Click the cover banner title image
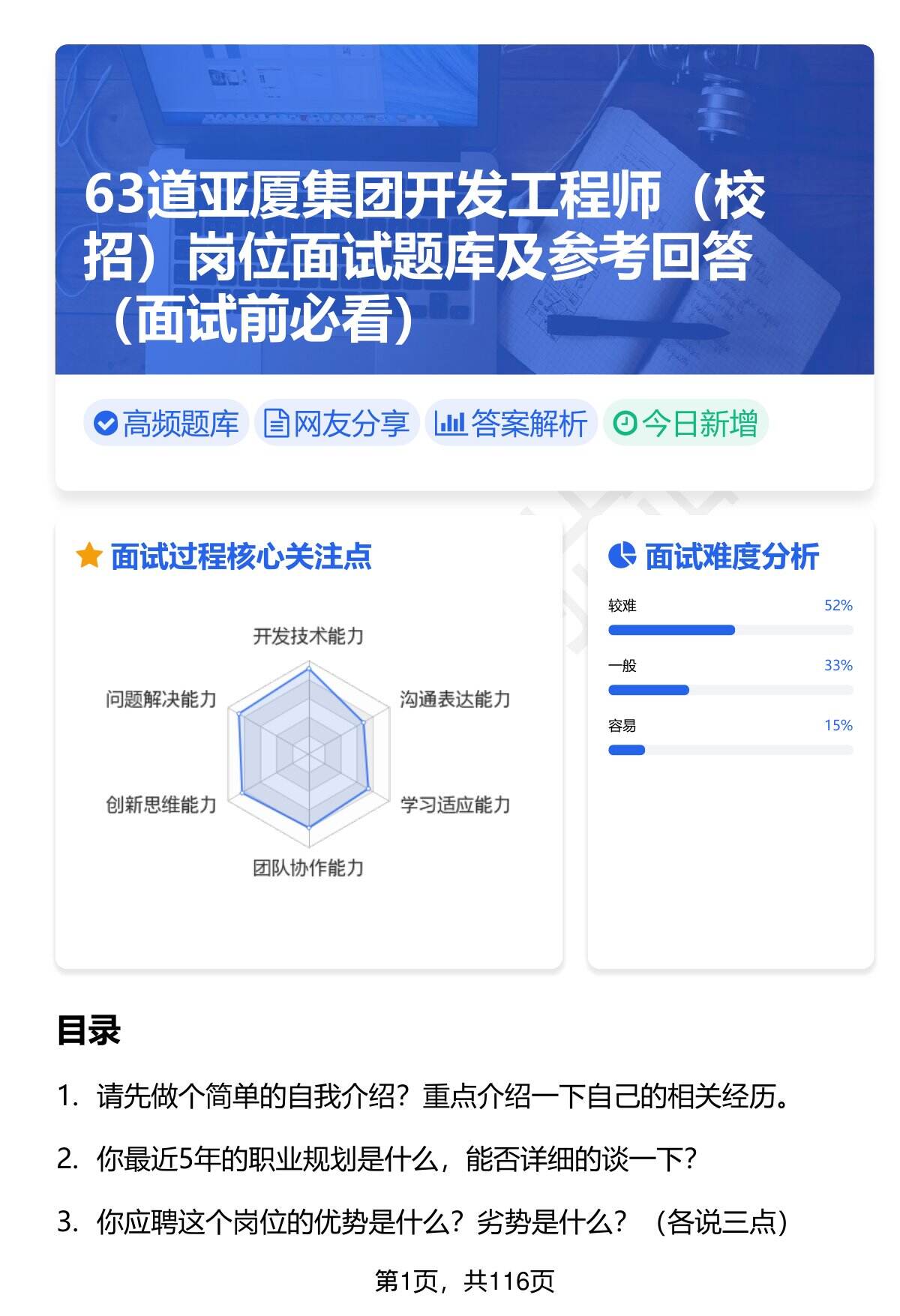 [x=464, y=210]
